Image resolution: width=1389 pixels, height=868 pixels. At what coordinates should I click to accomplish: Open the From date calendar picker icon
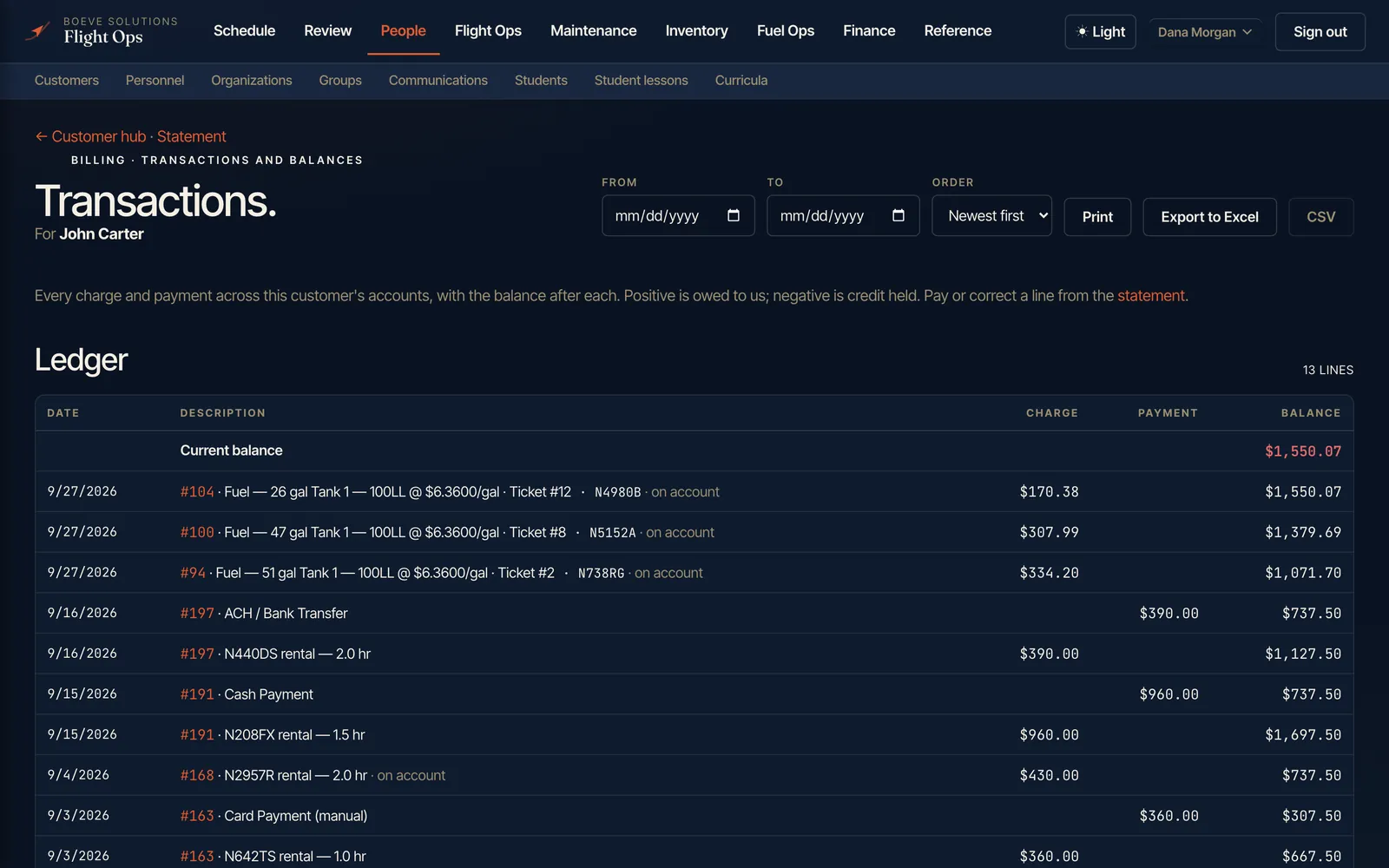tap(734, 215)
